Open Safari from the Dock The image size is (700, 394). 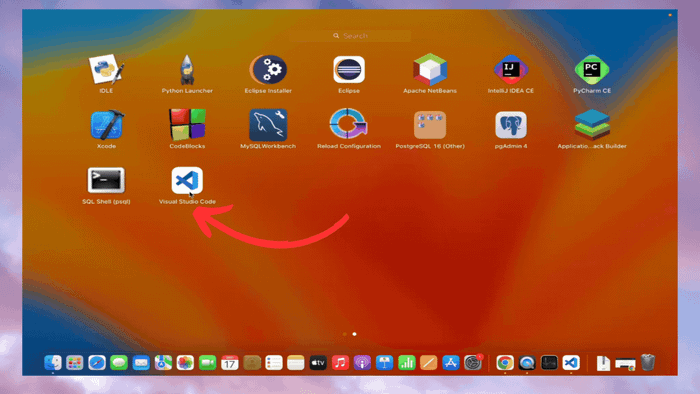point(97,363)
